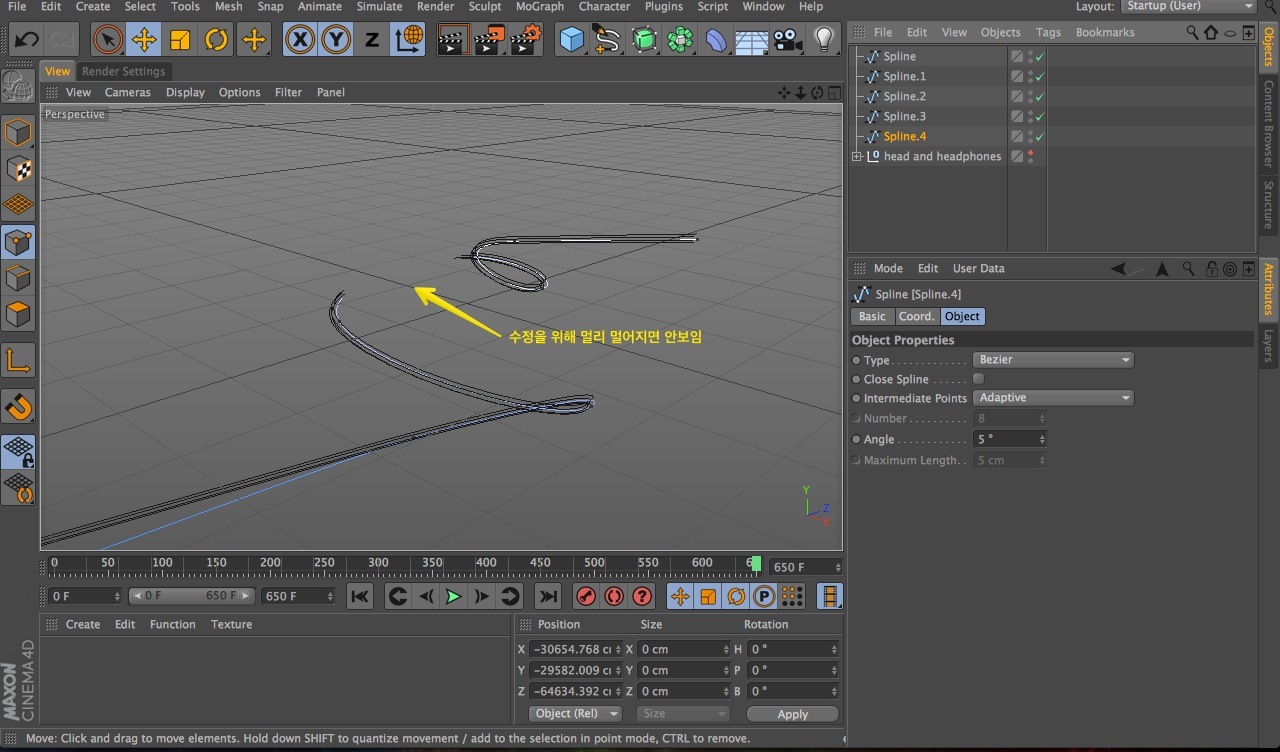Open the MoGraph menu

pos(540,6)
